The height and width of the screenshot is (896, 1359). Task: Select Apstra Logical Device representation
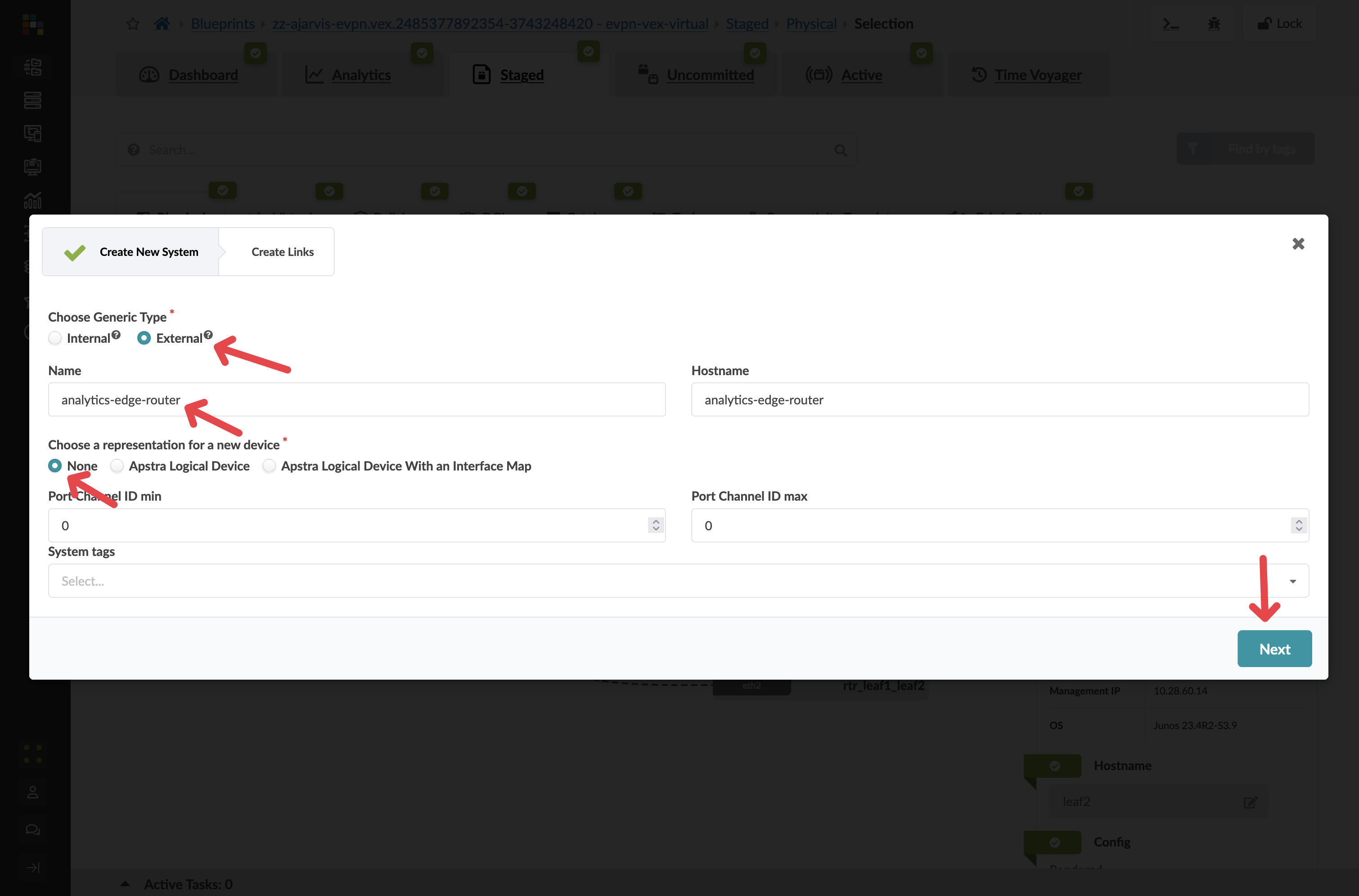tap(117, 466)
